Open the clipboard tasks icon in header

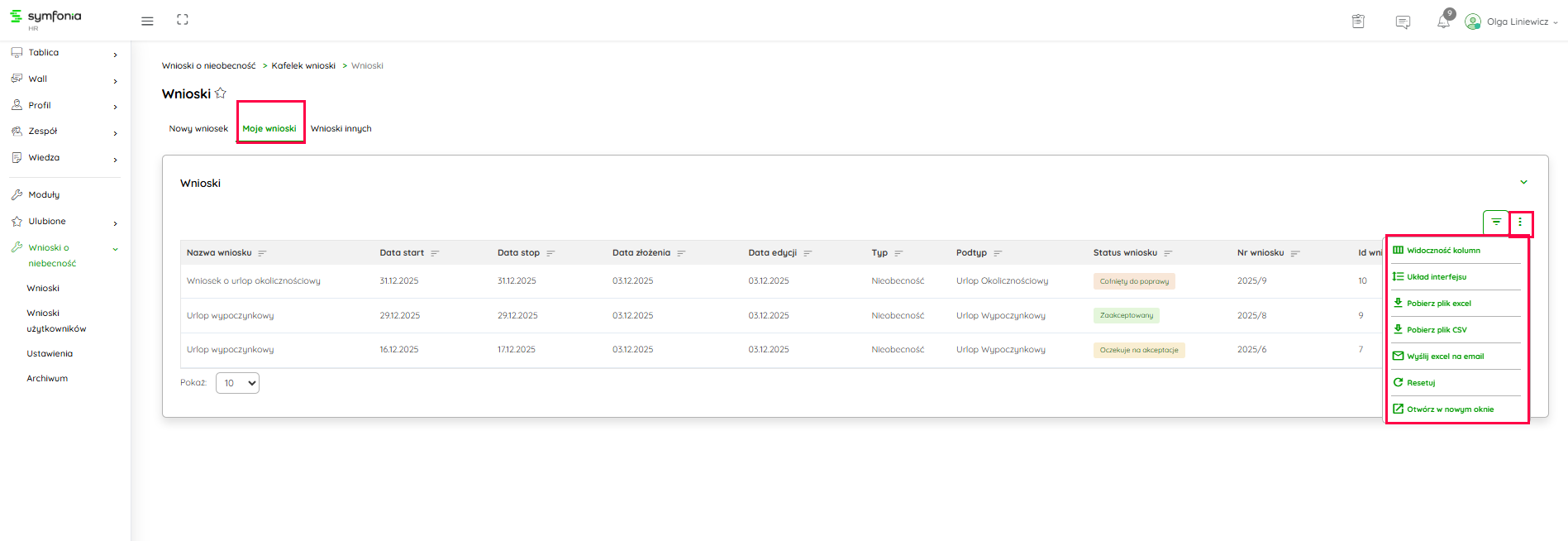(1358, 22)
